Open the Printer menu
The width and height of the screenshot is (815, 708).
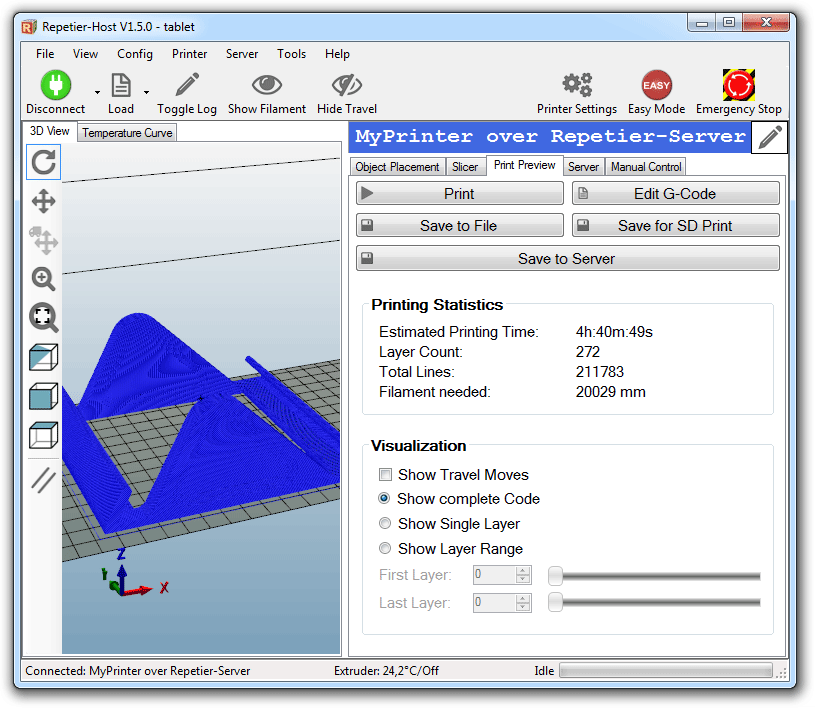coord(189,54)
